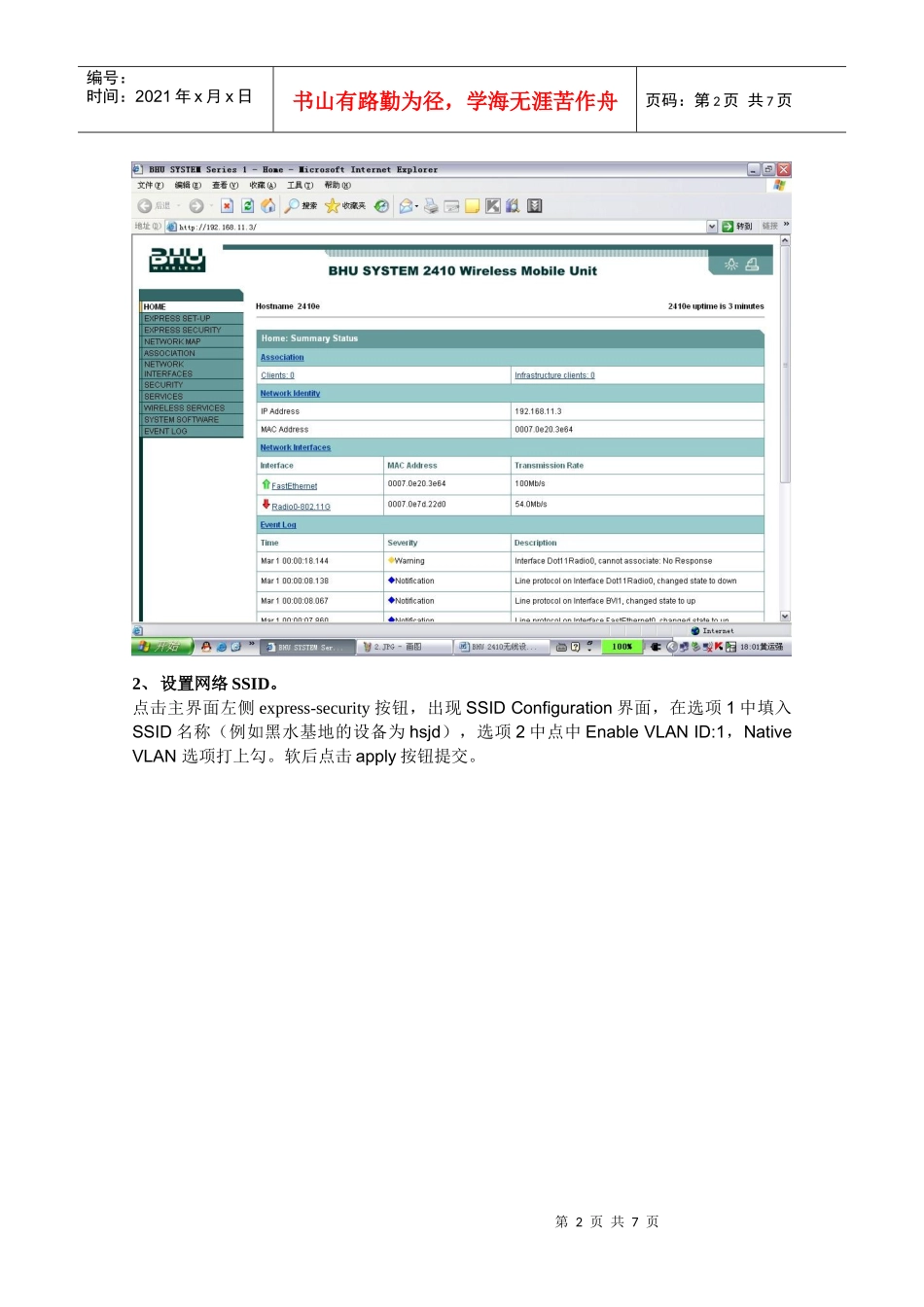Click the 'Clients: 0' link
This screenshot has width=924, height=1307.
[x=277, y=375]
